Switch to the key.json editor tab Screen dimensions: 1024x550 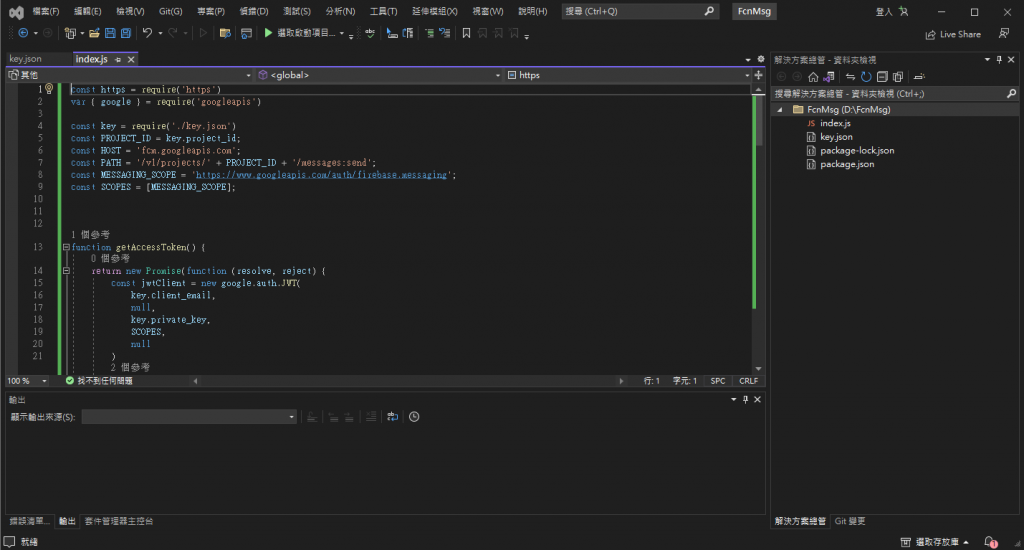point(26,59)
